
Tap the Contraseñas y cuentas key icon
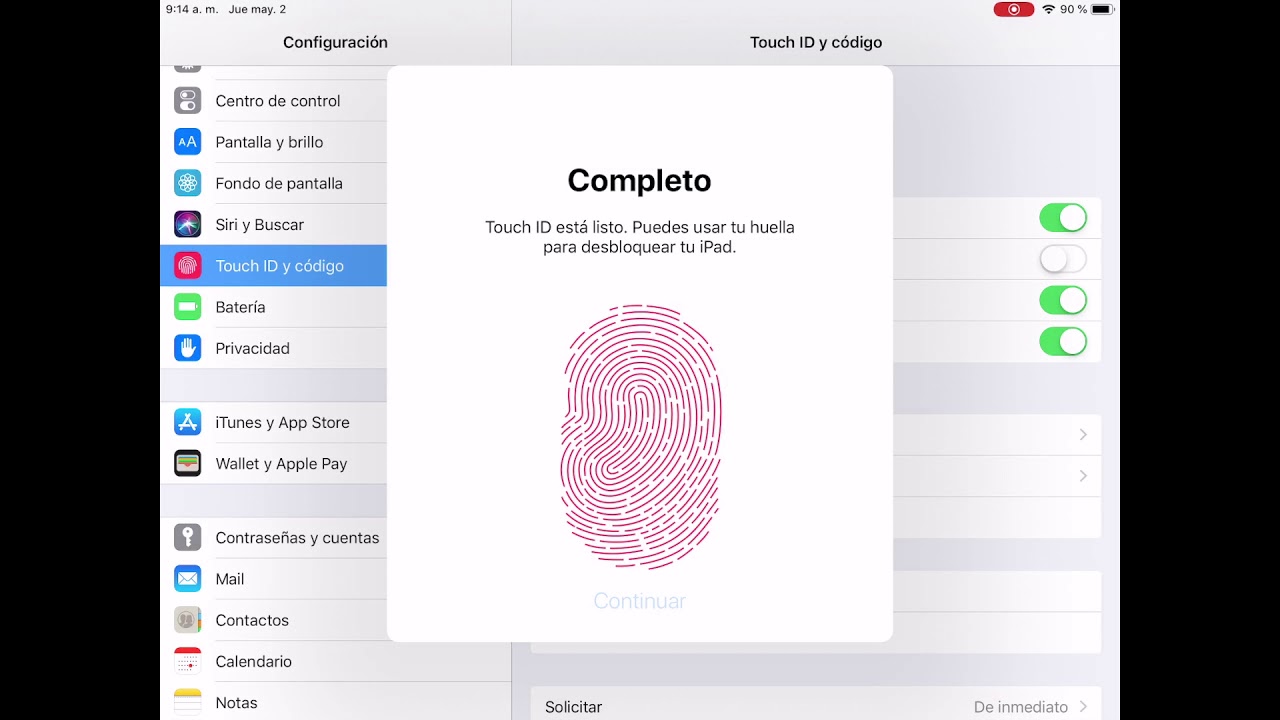click(187, 537)
